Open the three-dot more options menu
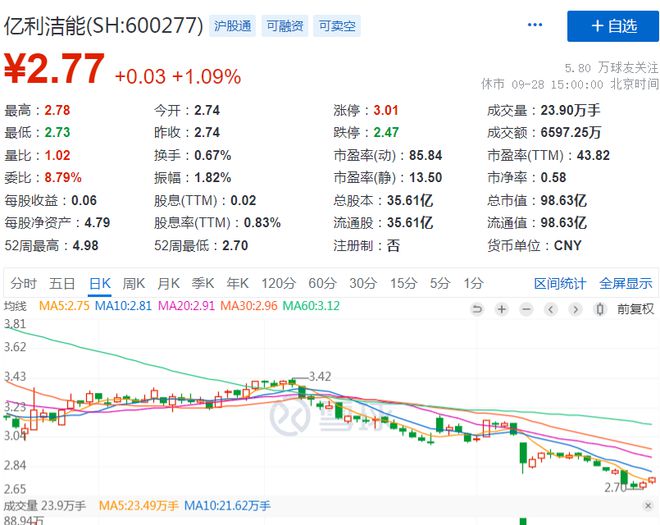The image size is (660, 525). coord(535,25)
